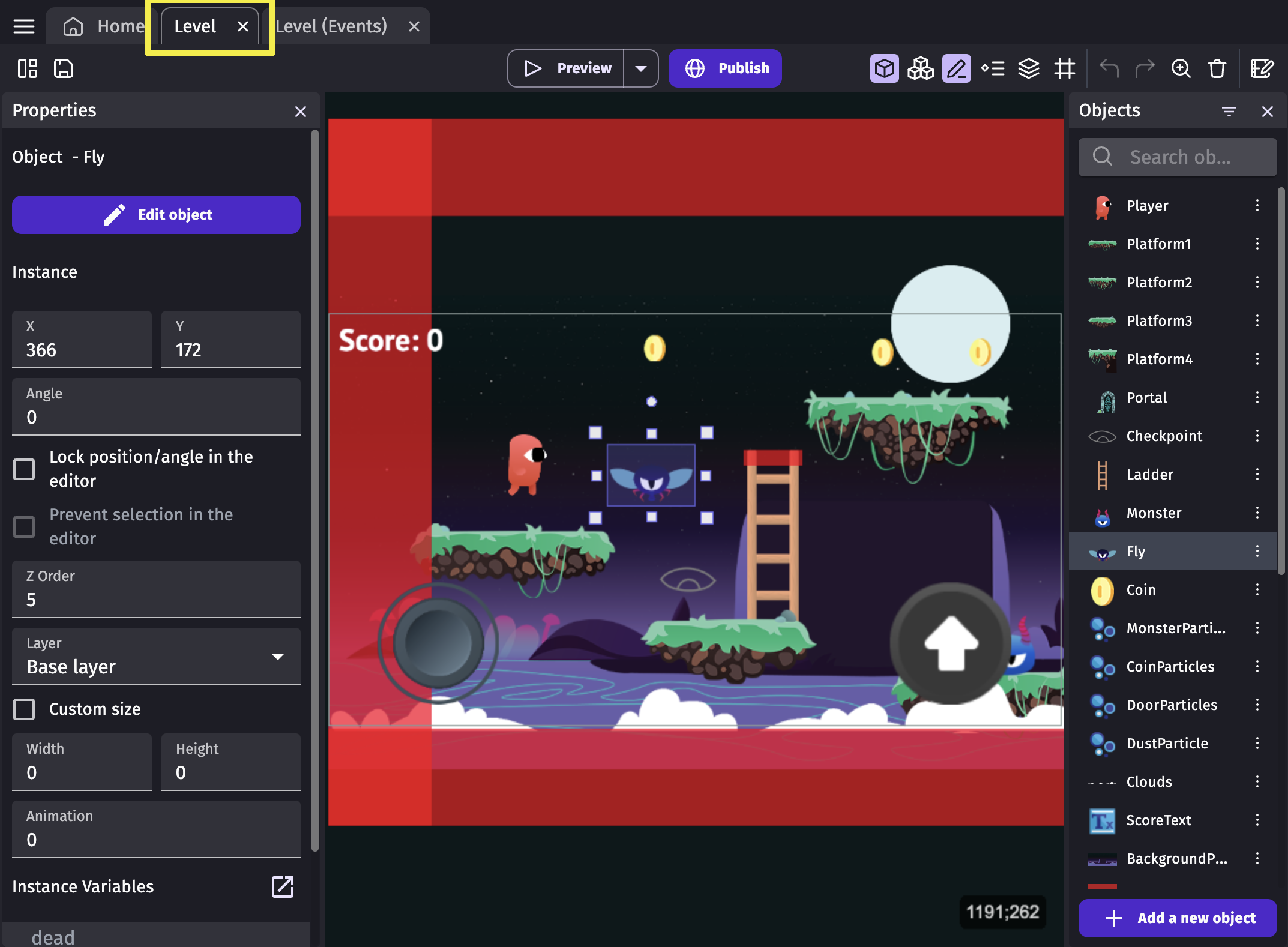Enable Lock position/angle in the editor
The height and width of the screenshot is (947, 1288).
pyautogui.click(x=24, y=469)
